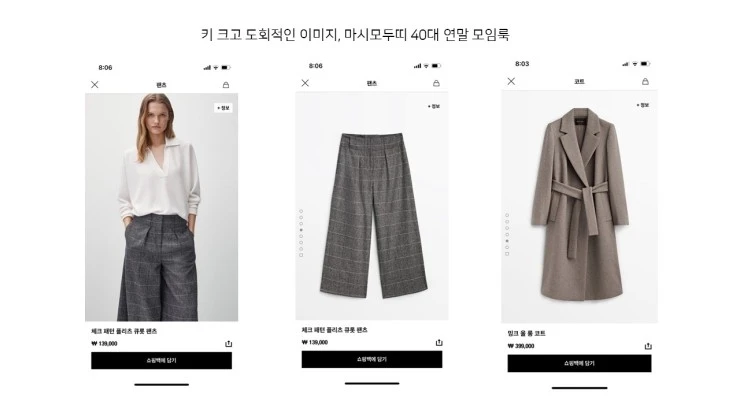Select first image dot on pants gallery

301,212
